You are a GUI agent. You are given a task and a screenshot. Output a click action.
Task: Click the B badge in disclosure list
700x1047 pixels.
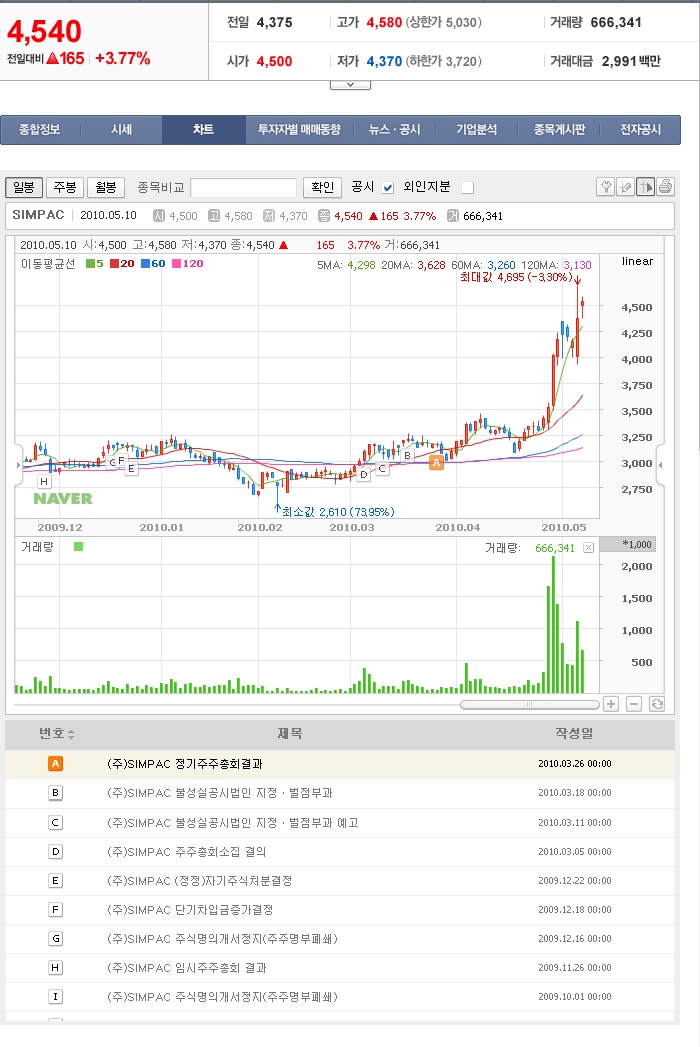pos(55,793)
